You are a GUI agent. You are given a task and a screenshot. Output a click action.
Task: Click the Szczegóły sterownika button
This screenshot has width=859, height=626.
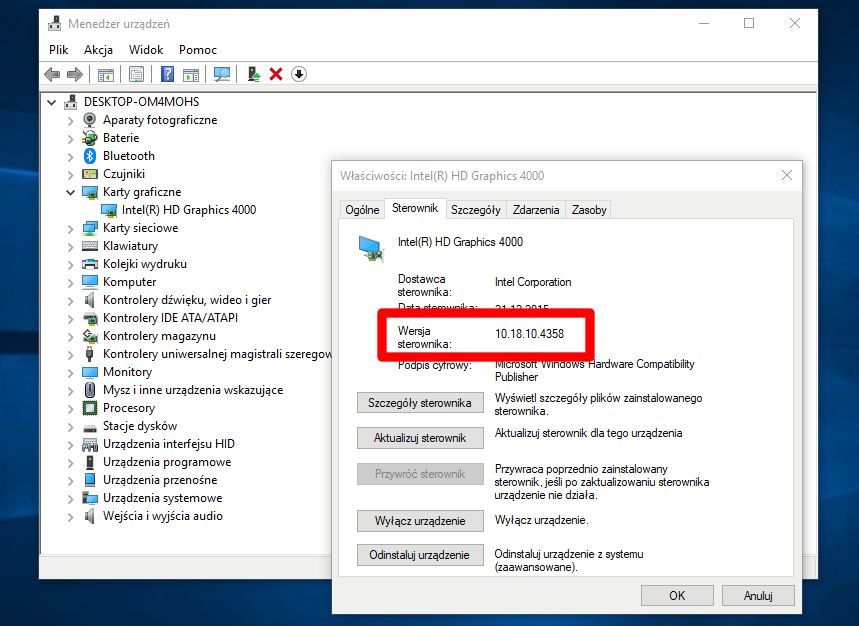coord(420,403)
